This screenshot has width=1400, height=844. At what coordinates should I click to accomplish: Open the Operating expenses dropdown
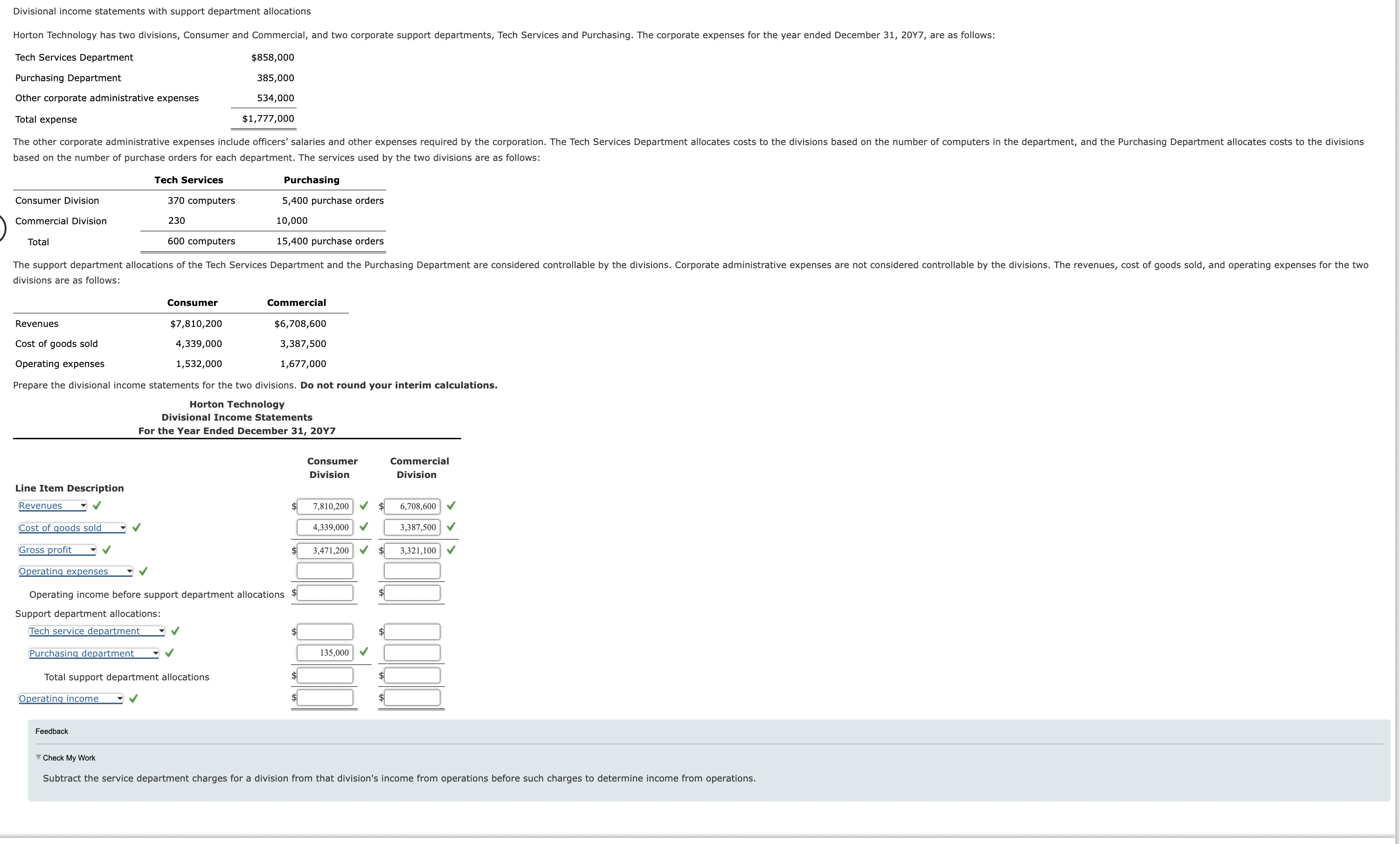76,571
